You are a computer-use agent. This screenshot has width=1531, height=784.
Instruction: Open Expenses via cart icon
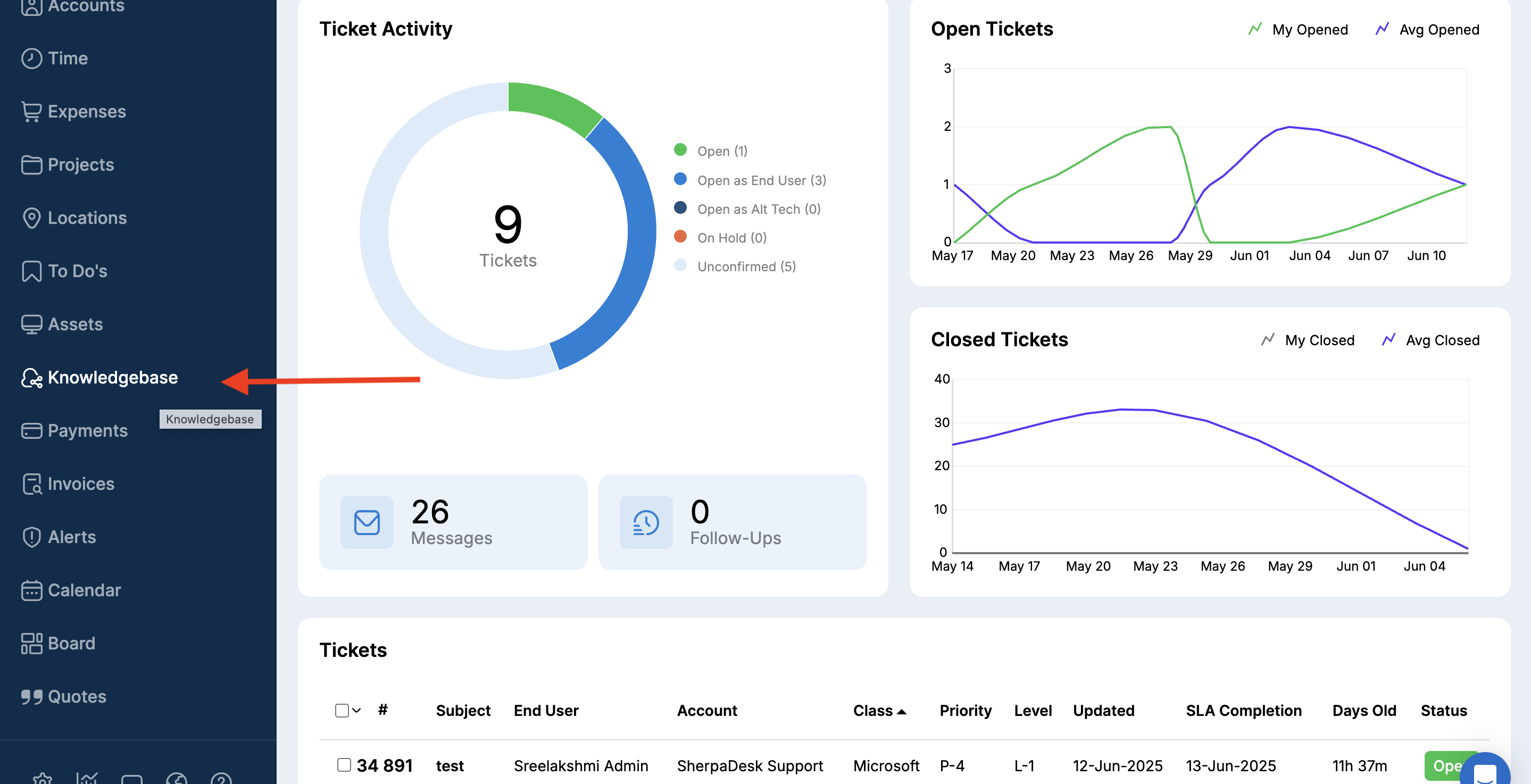[31, 111]
